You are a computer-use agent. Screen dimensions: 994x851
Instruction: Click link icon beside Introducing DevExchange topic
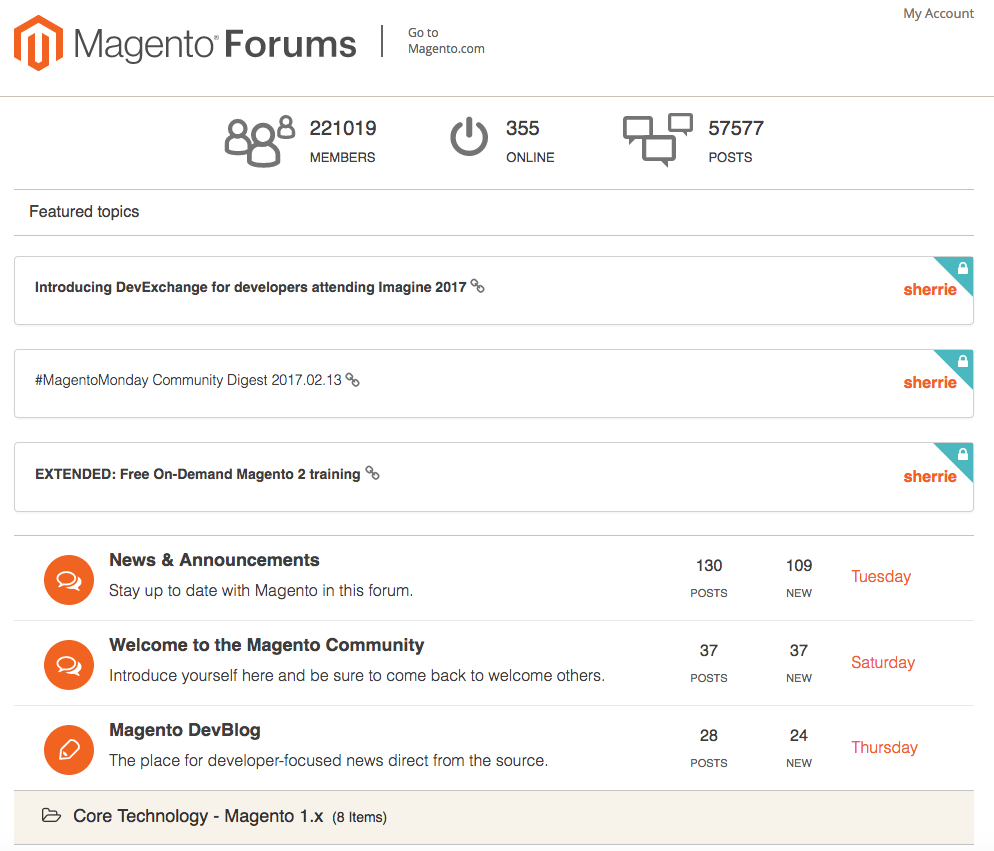(477, 287)
